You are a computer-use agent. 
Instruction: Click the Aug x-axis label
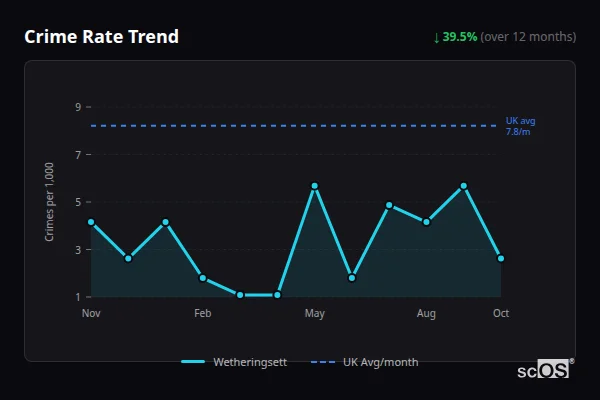[426, 314]
